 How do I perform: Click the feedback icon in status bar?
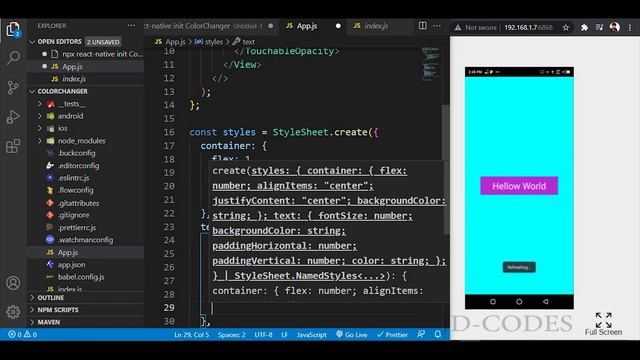(x=421, y=334)
